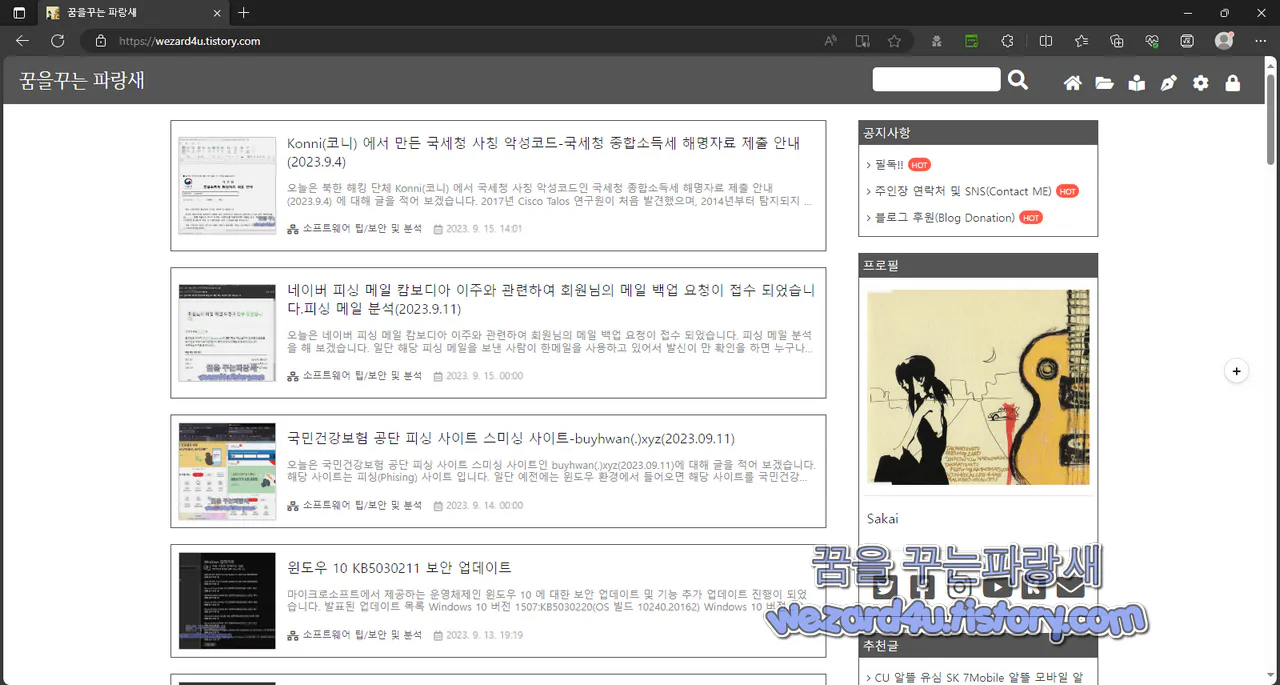Open the 윈도우 10 KB5030211 보안 업데이트 post
The image size is (1280, 685).
(x=399, y=567)
